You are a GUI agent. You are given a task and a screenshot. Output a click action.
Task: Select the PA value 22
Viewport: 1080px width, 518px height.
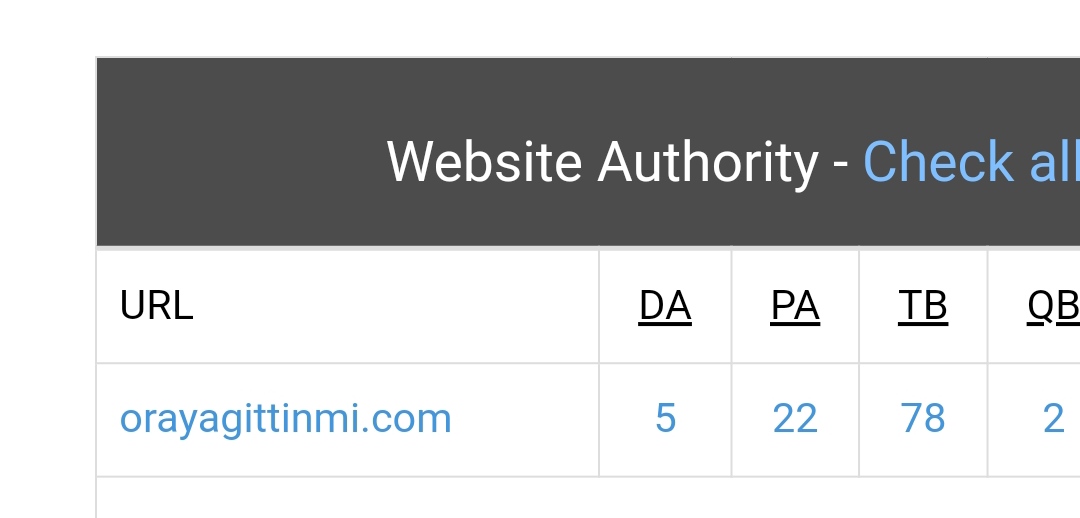pyautogui.click(x=795, y=419)
